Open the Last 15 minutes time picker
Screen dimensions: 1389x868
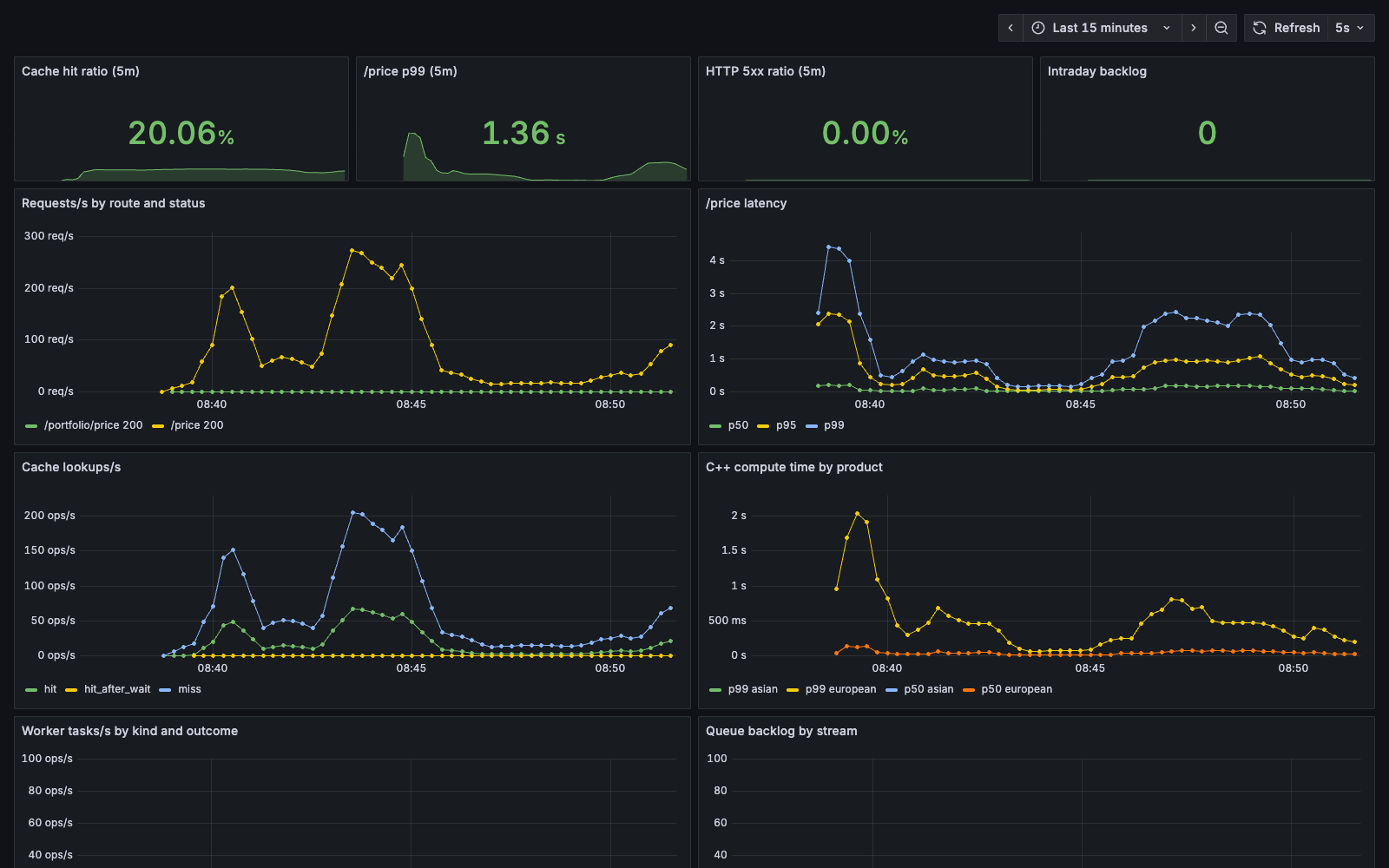pos(1102,28)
